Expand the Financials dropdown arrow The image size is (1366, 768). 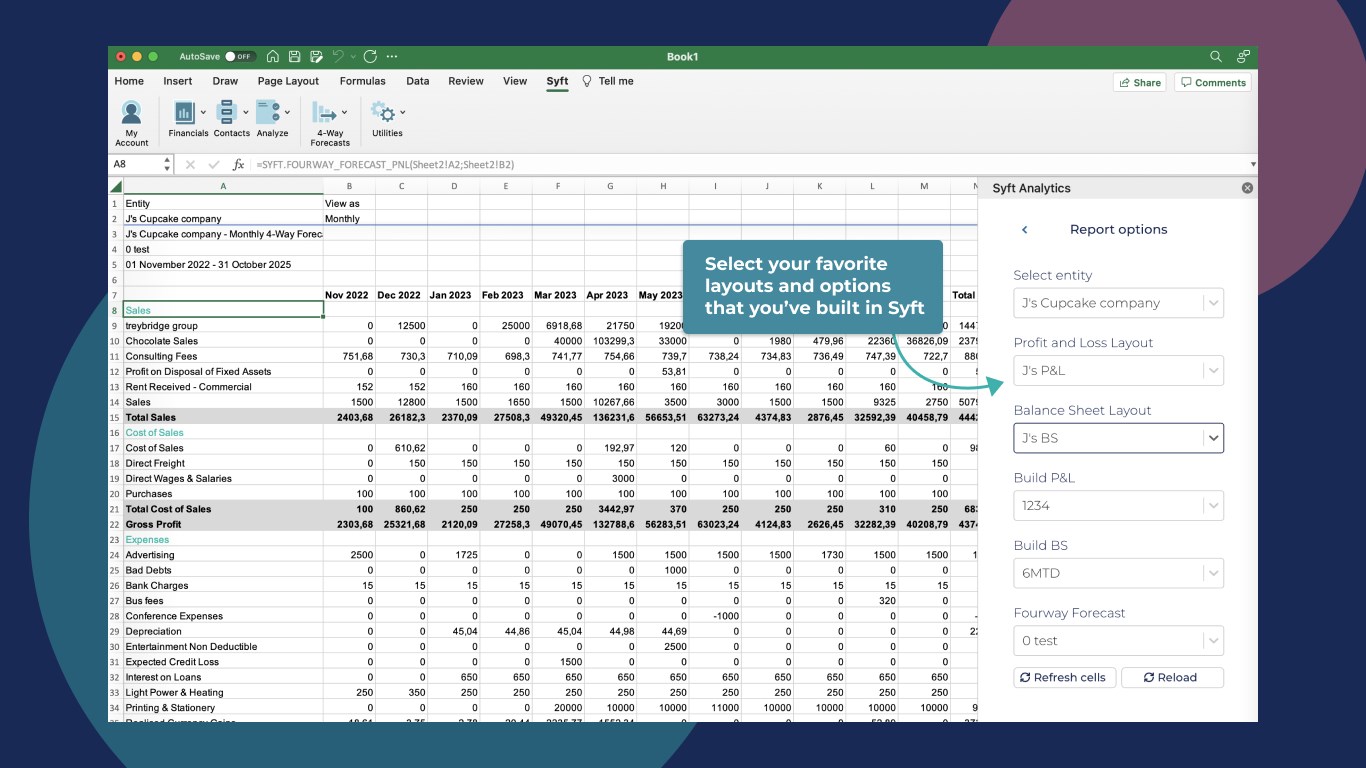click(x=204, y=113)
